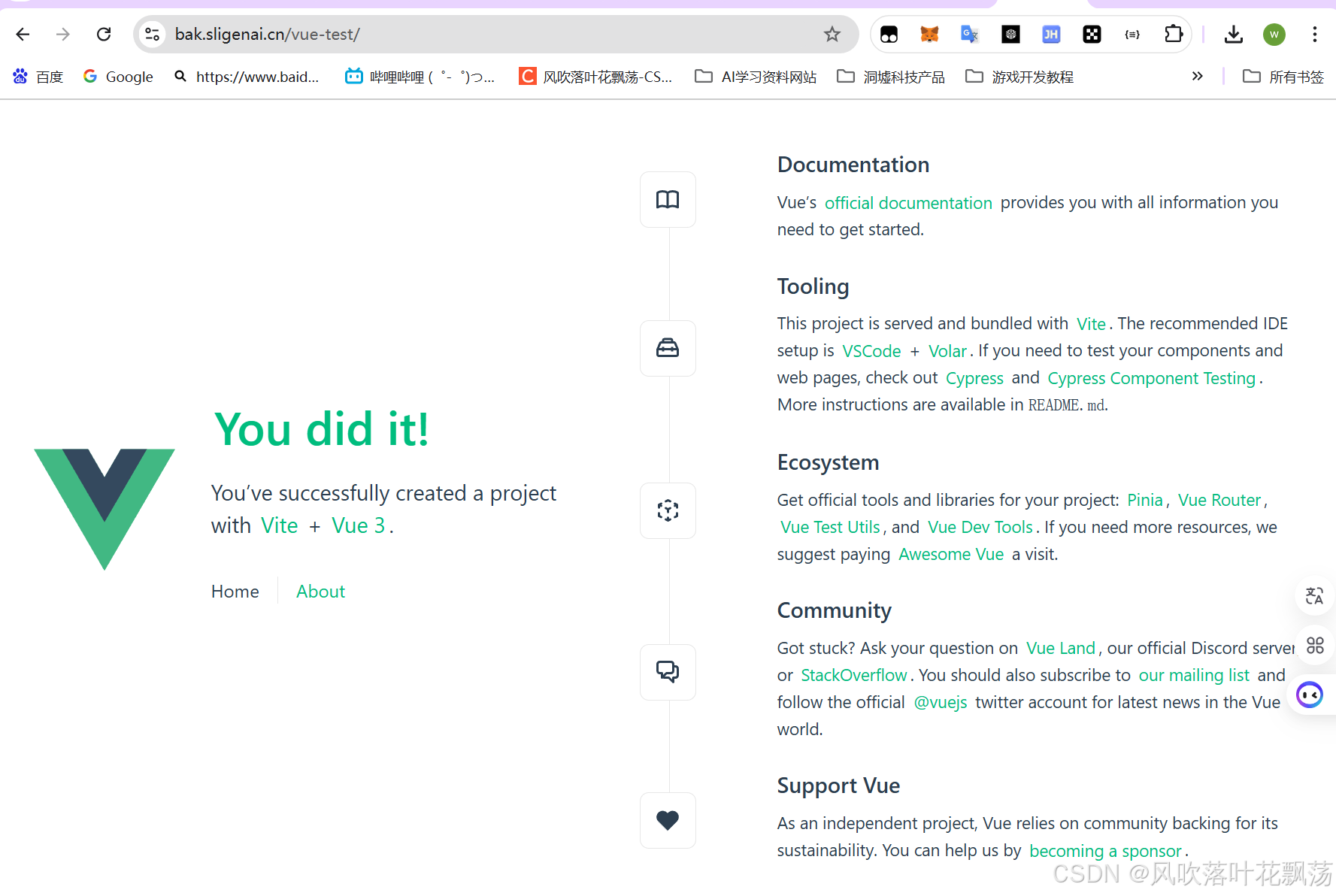Viewport: 1336px width, 896px height.
Task: Select the About nav tab
Action: tap(321, 592)
